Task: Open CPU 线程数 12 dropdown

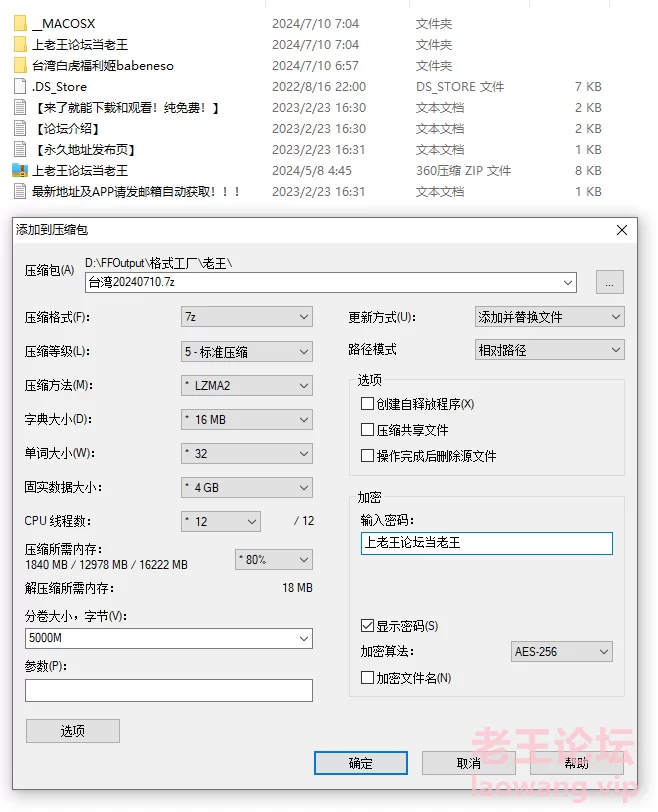Action: (221, 521)
